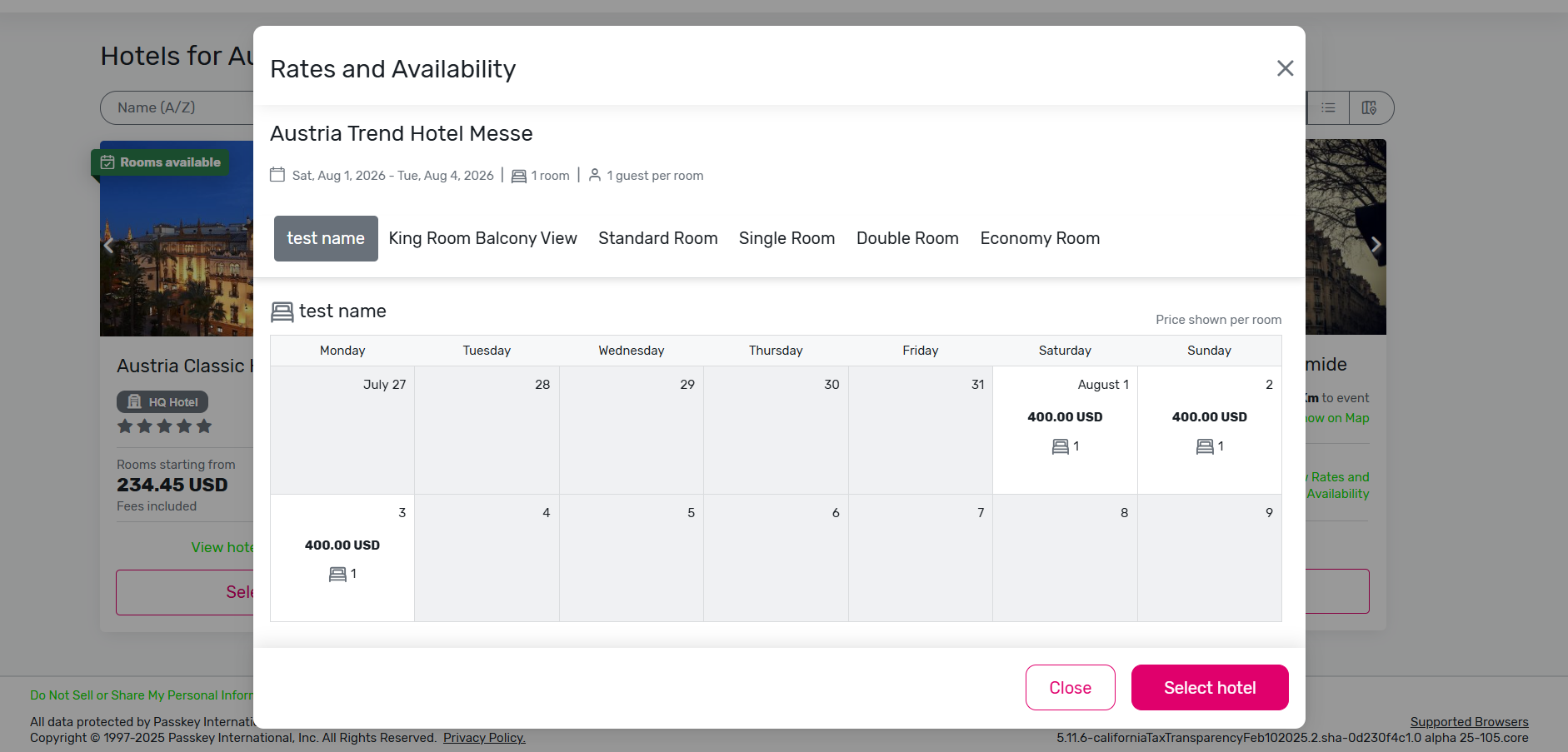The width and height of the screenshot is (1568, 752).
Task: Click the Saturday column header
Action: (x=1065, y=351)
